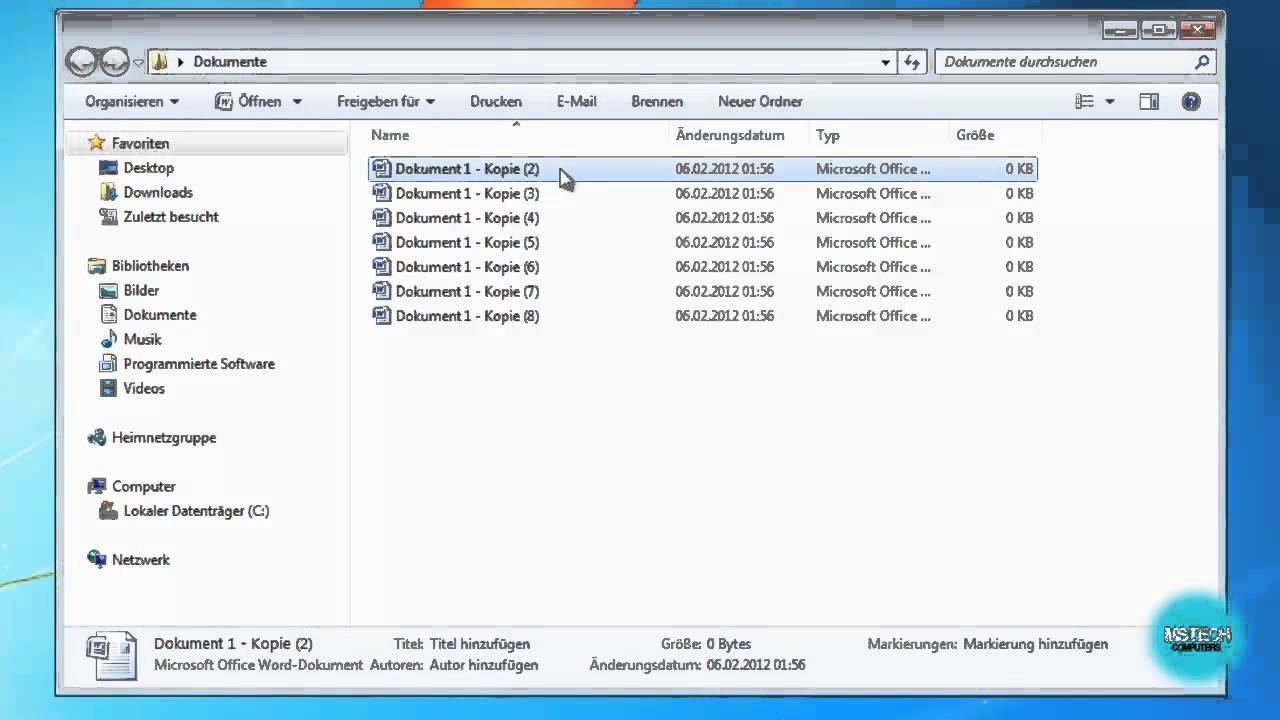Click the refresh button beside address bar
The image size is (1280, 720).
911,62
